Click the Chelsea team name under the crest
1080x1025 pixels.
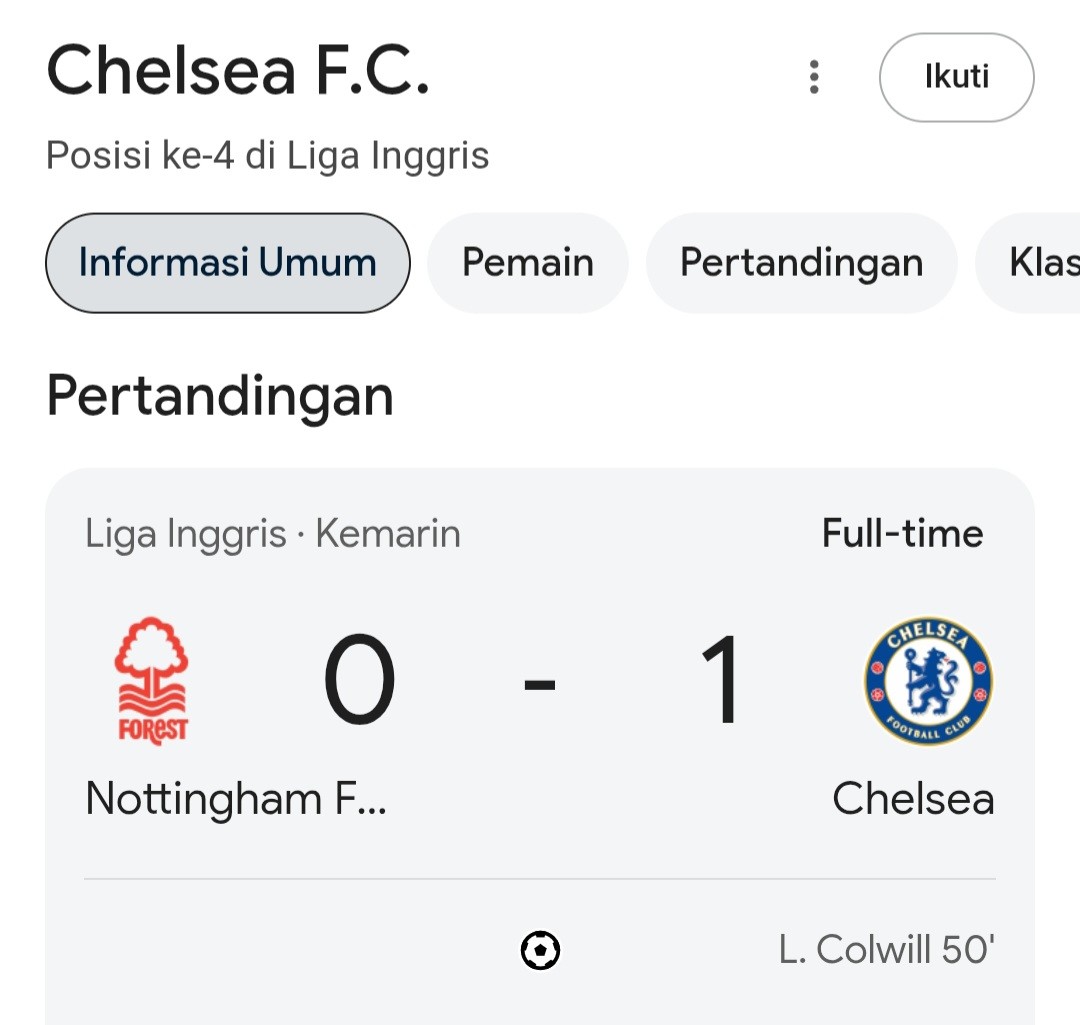click(x=913, y=798)
